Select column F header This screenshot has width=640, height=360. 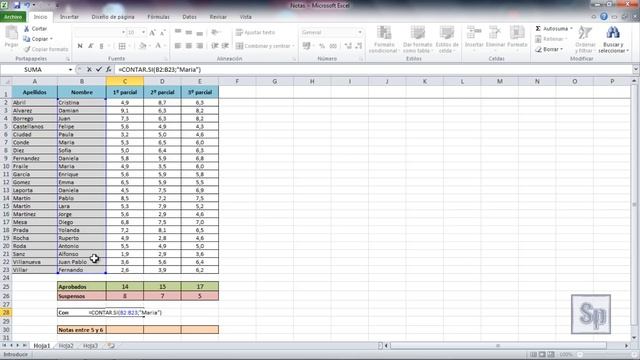pos(237,81)
